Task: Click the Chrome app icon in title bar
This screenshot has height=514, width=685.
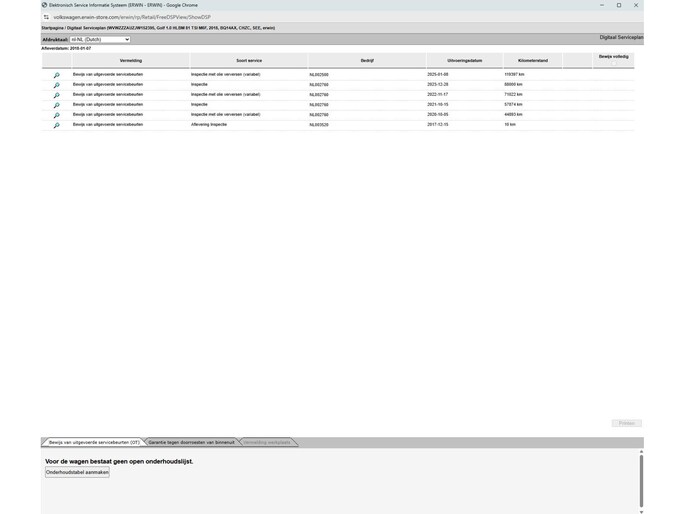Action: 45,5
